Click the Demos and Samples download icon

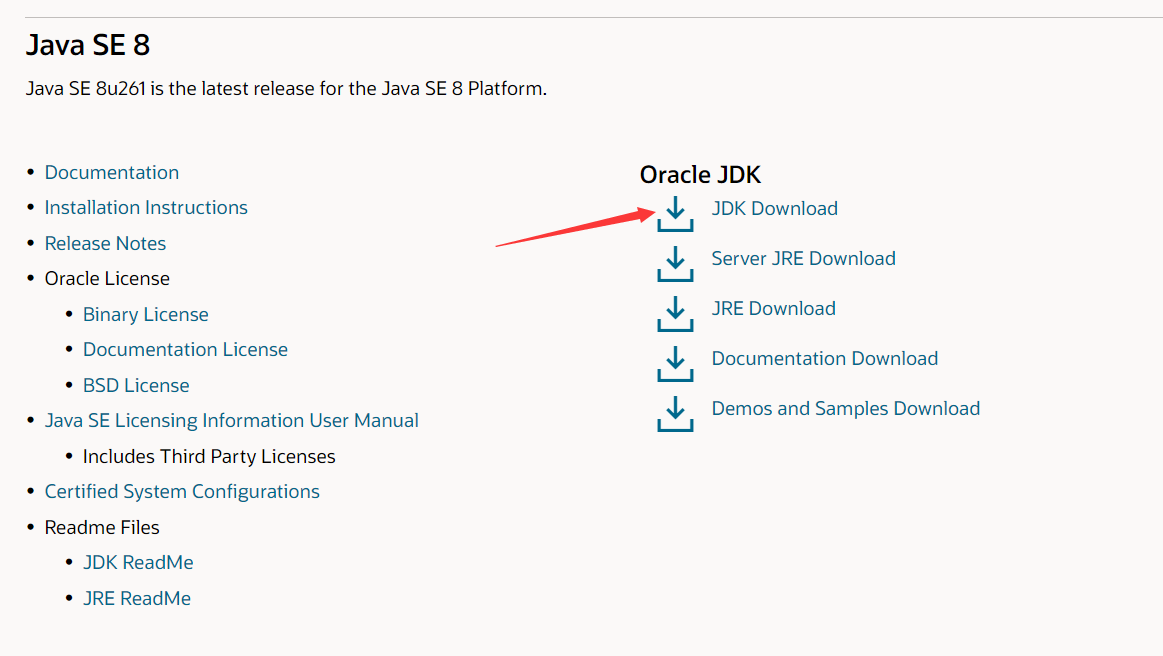pyautogui.click(x=675, y=414)
